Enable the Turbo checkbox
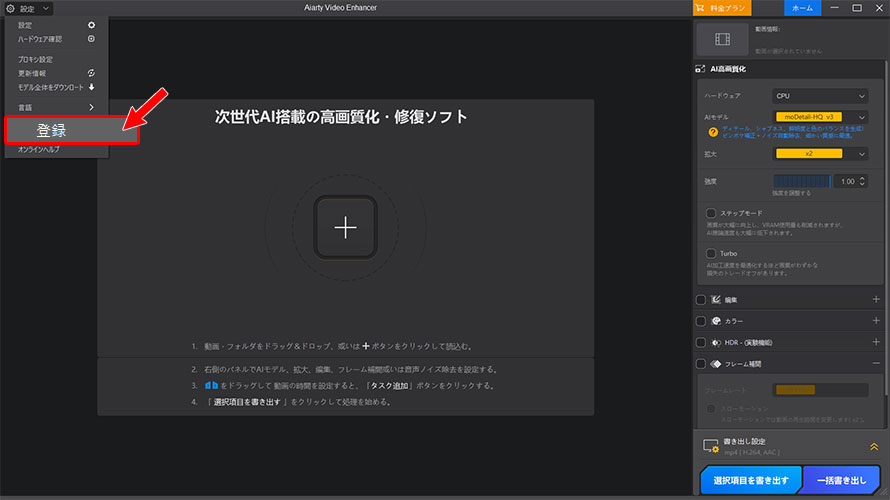Image resolution: width=890 pixels, height=500 pixels. 711,254
